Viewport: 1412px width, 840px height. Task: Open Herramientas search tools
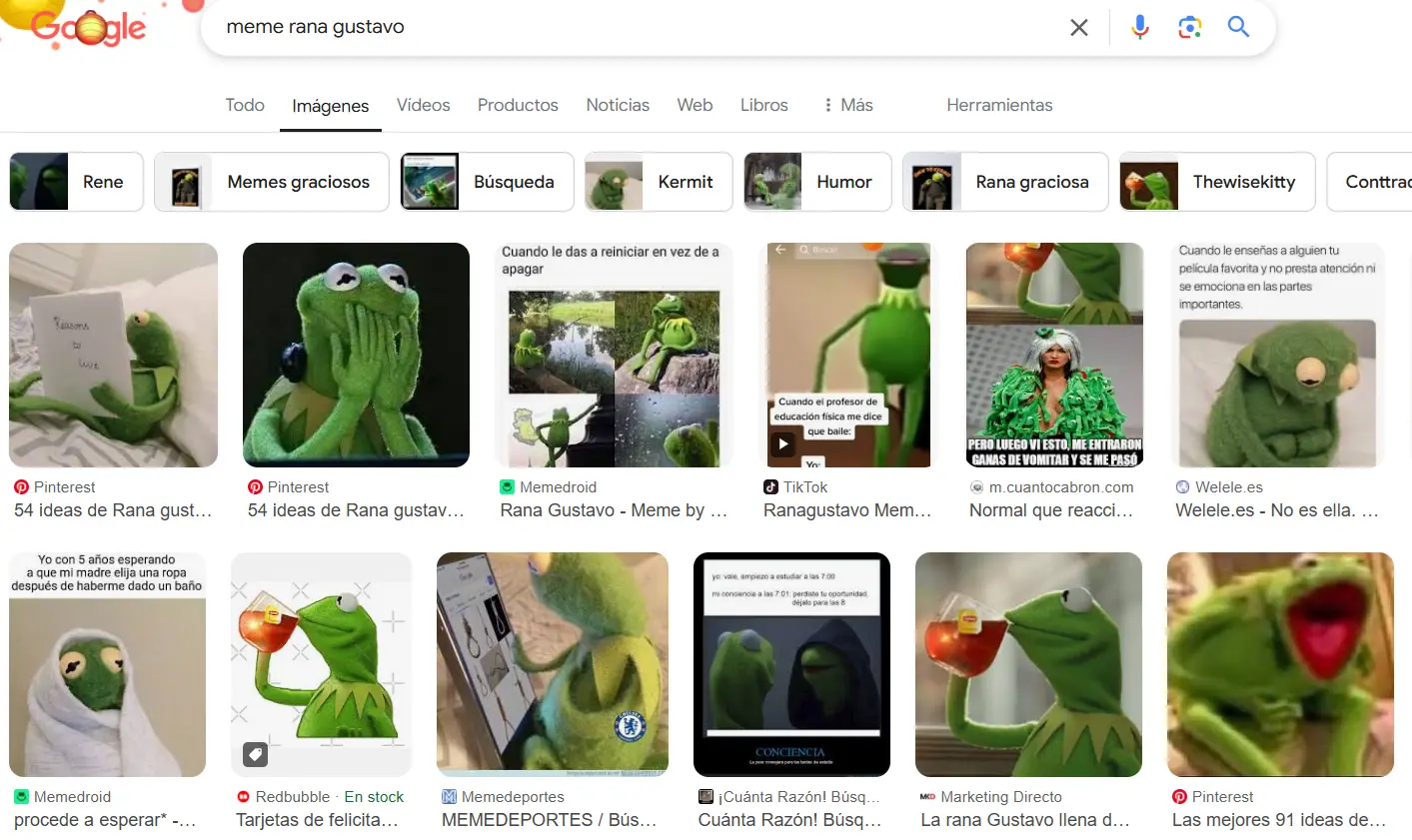pyautogui.click(x=999, y=105)
